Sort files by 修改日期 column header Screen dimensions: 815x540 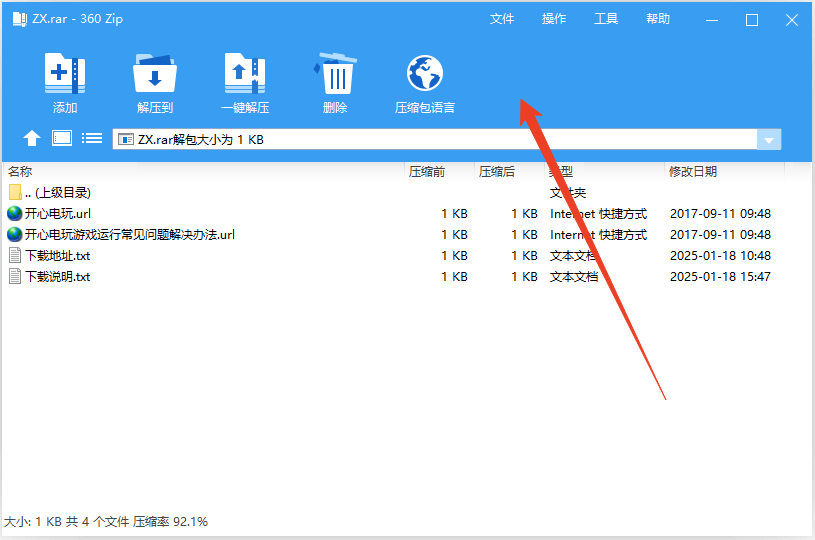pyautogui.click(x=693, y=172)
